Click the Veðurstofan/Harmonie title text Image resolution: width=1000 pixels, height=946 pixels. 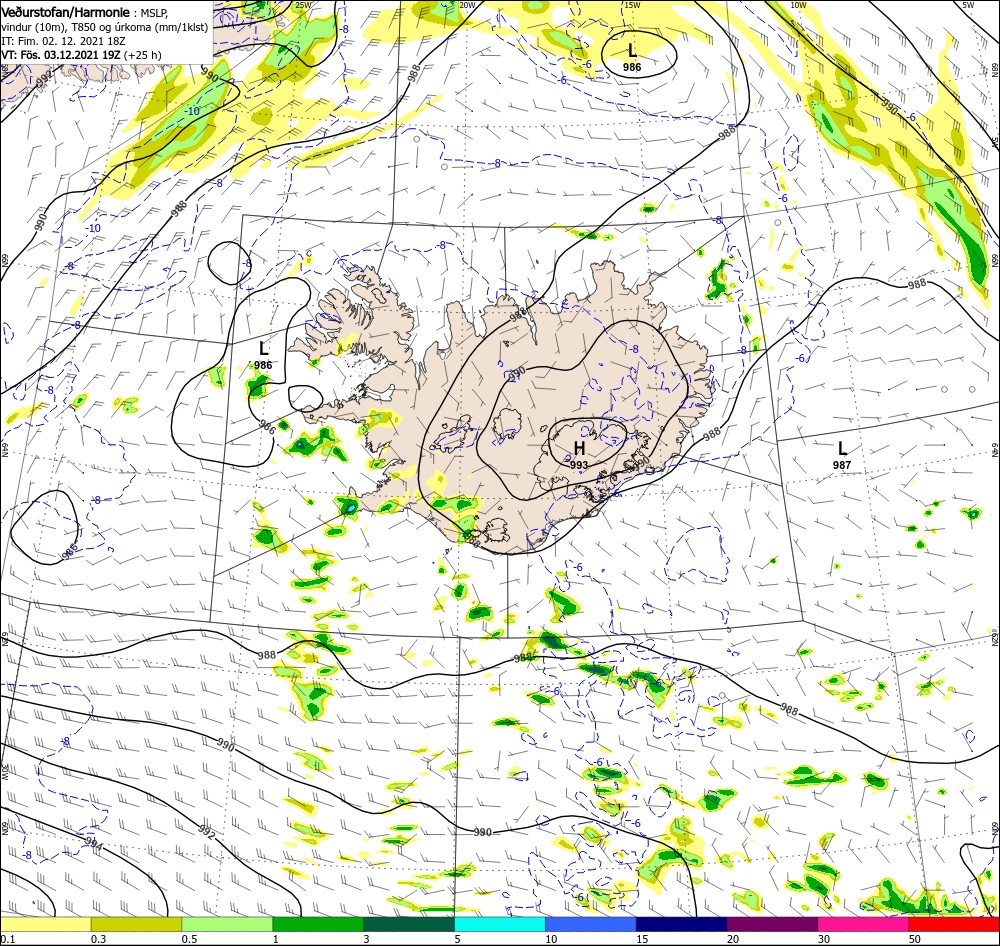(66, 13)
